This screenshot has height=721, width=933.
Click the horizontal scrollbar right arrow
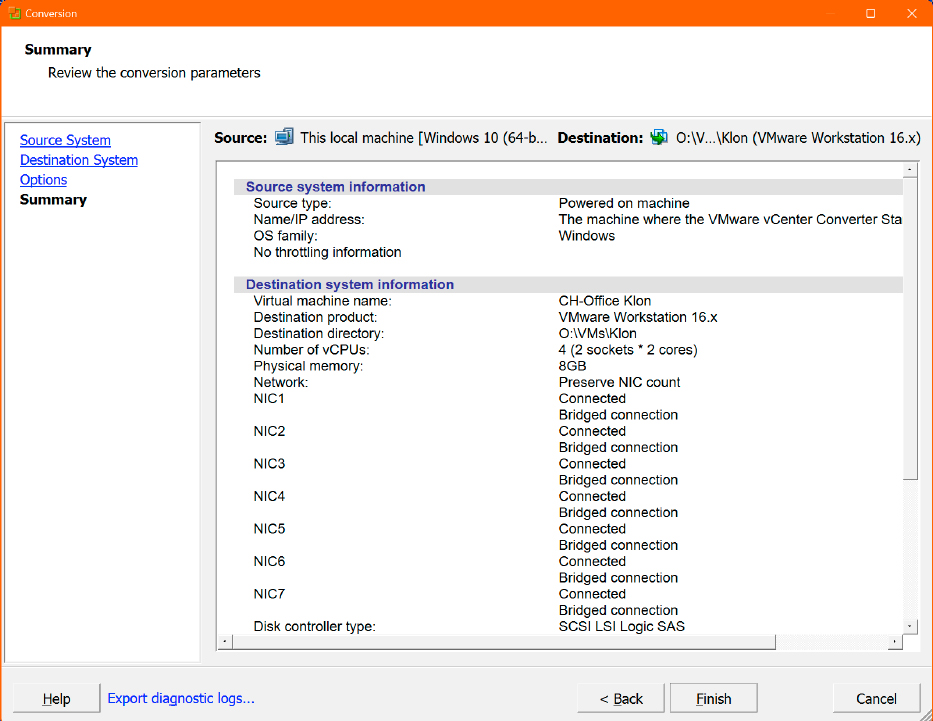(x=895, y=642)
